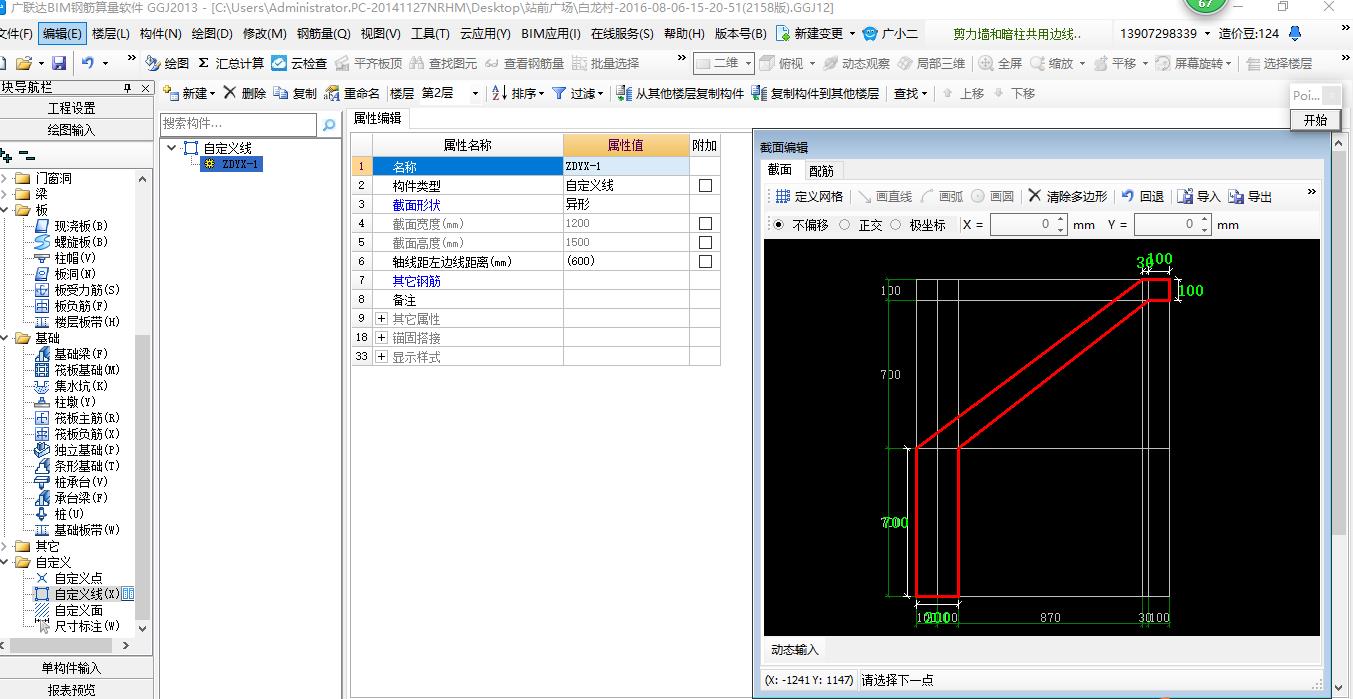
Task: Open the 钢筋量(Q) menu
Action: [x=324, y=33]
